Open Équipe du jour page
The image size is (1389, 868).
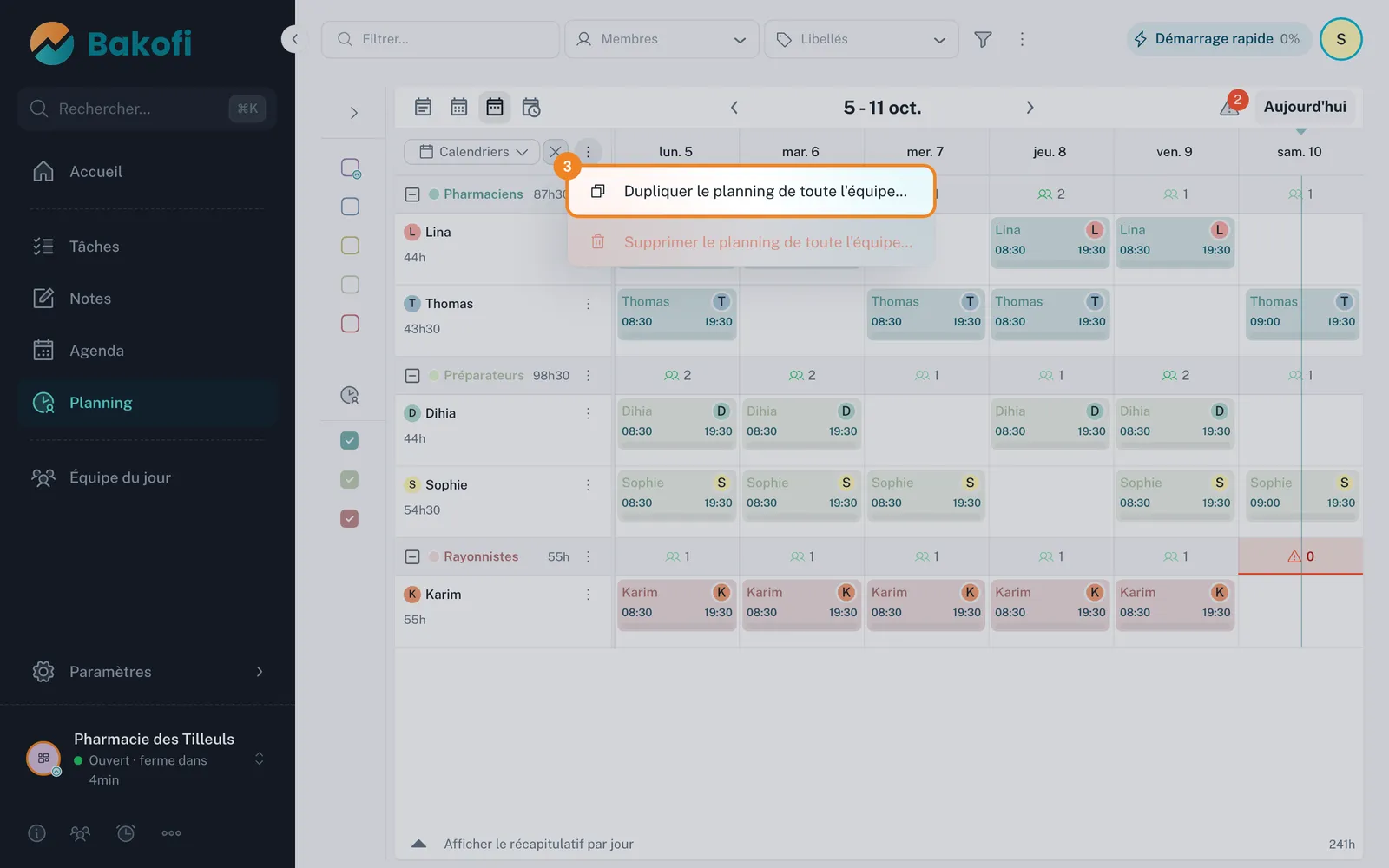pos(148,477)
